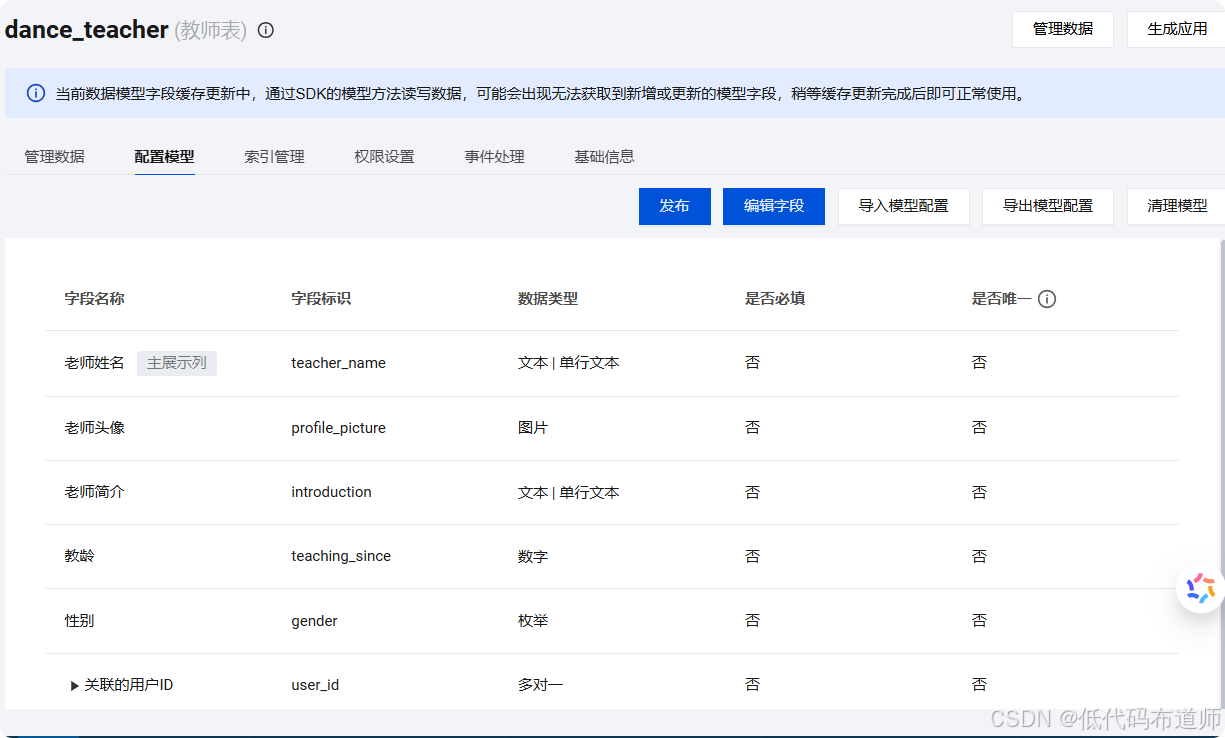Click 文本 | 单行文本 in teacher_name row
The width and height of the screenshot is (1225, 738).
569,363
